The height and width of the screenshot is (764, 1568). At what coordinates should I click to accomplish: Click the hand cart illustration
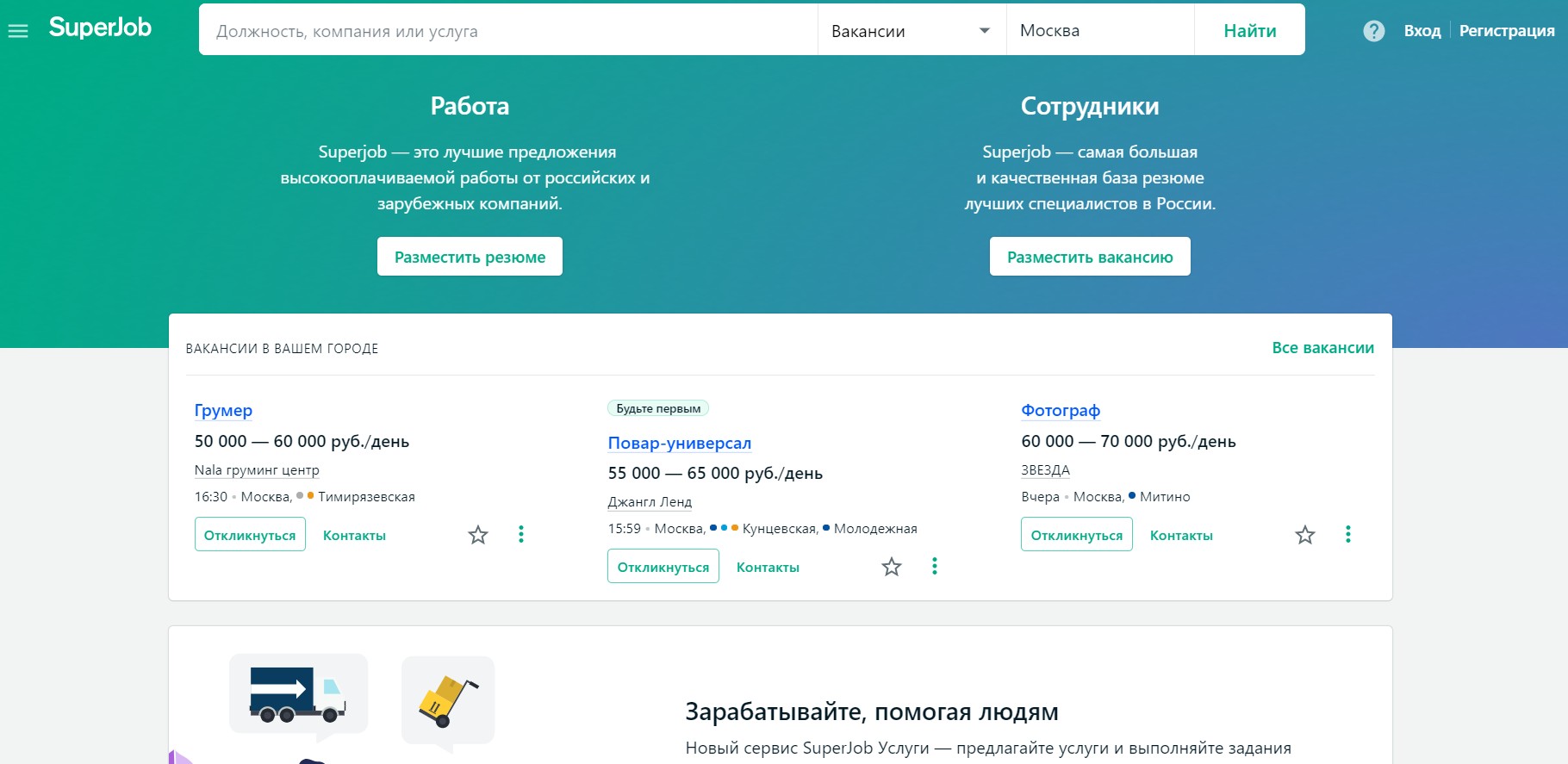tap(448, 701)
